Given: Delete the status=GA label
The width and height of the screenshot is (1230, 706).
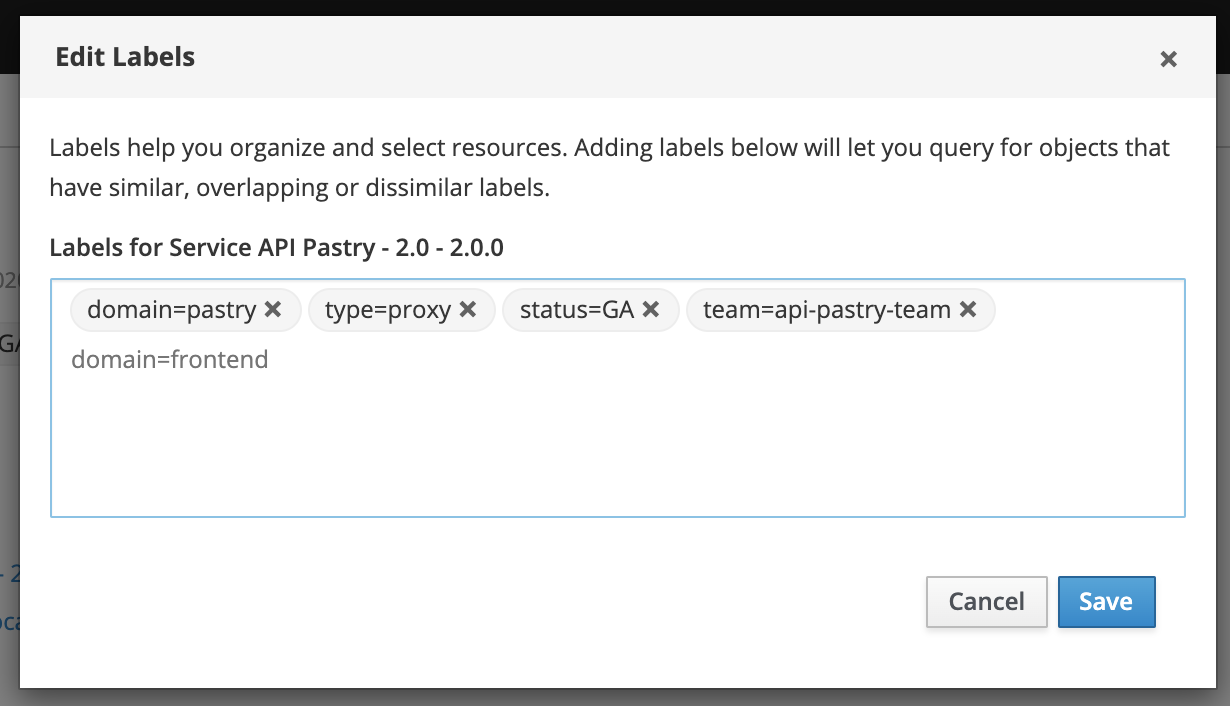Looking at the screenshot, I should [651, 310].
